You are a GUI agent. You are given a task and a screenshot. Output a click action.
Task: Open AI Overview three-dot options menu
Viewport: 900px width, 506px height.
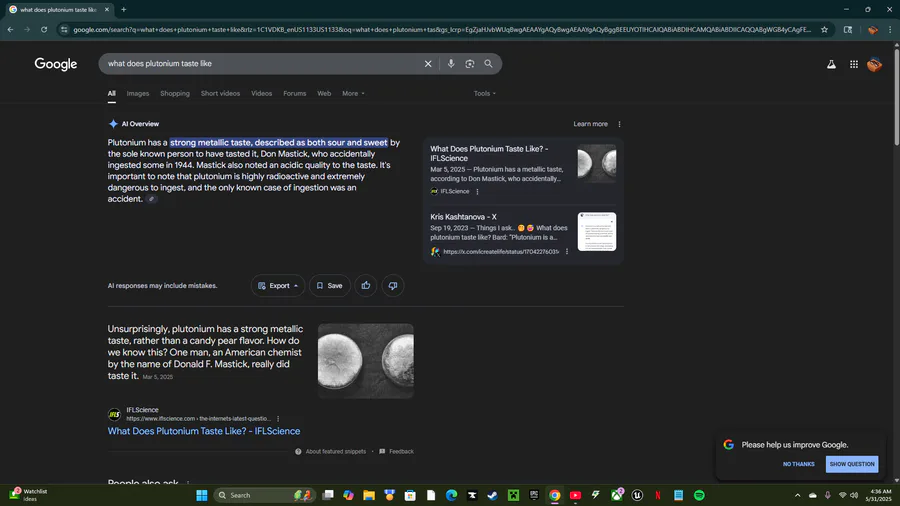click(619, 124)
